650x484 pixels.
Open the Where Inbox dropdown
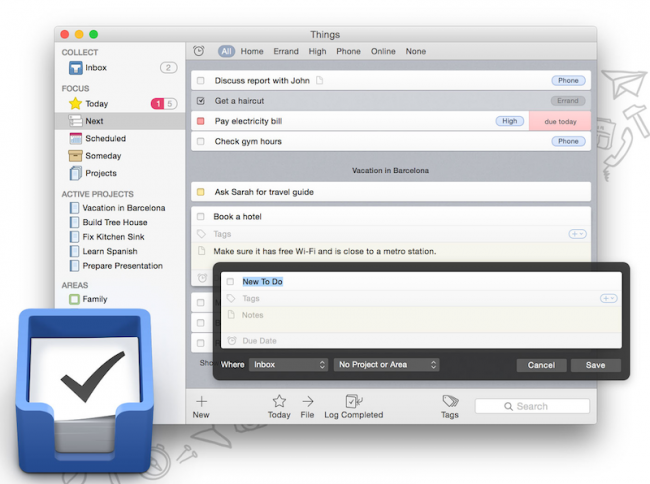coord(289,365)
